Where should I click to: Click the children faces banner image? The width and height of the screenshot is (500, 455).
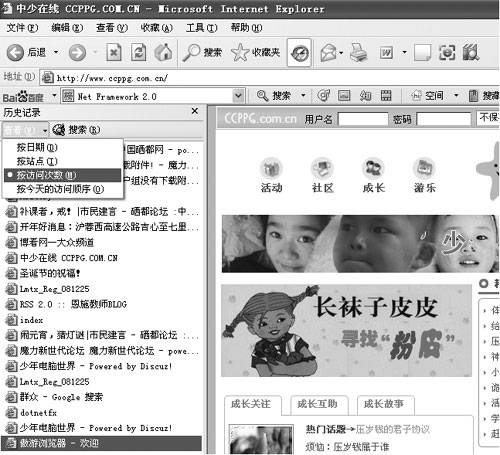360,244
